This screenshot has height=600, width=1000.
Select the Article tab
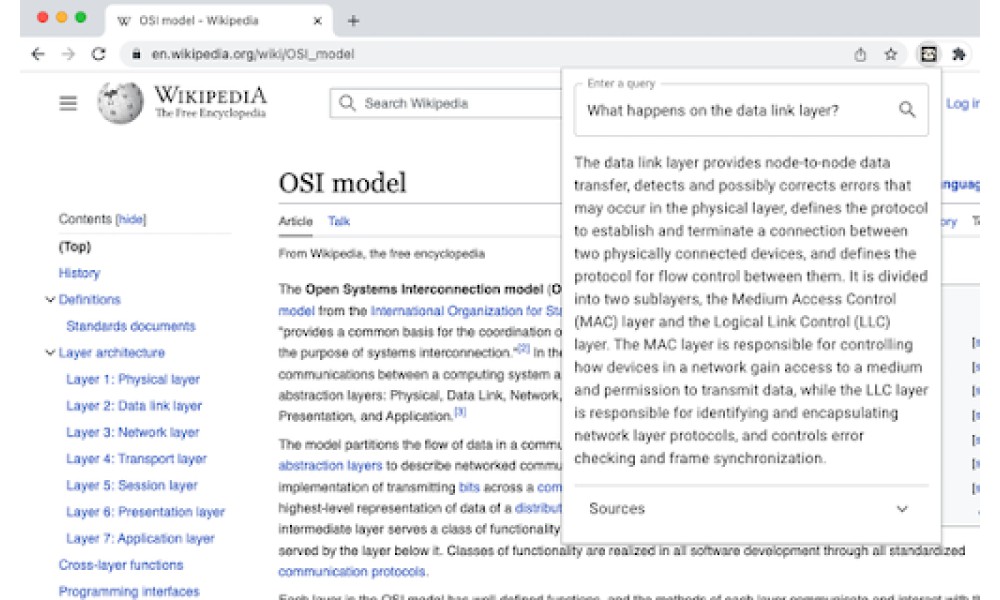click(295, 221)
